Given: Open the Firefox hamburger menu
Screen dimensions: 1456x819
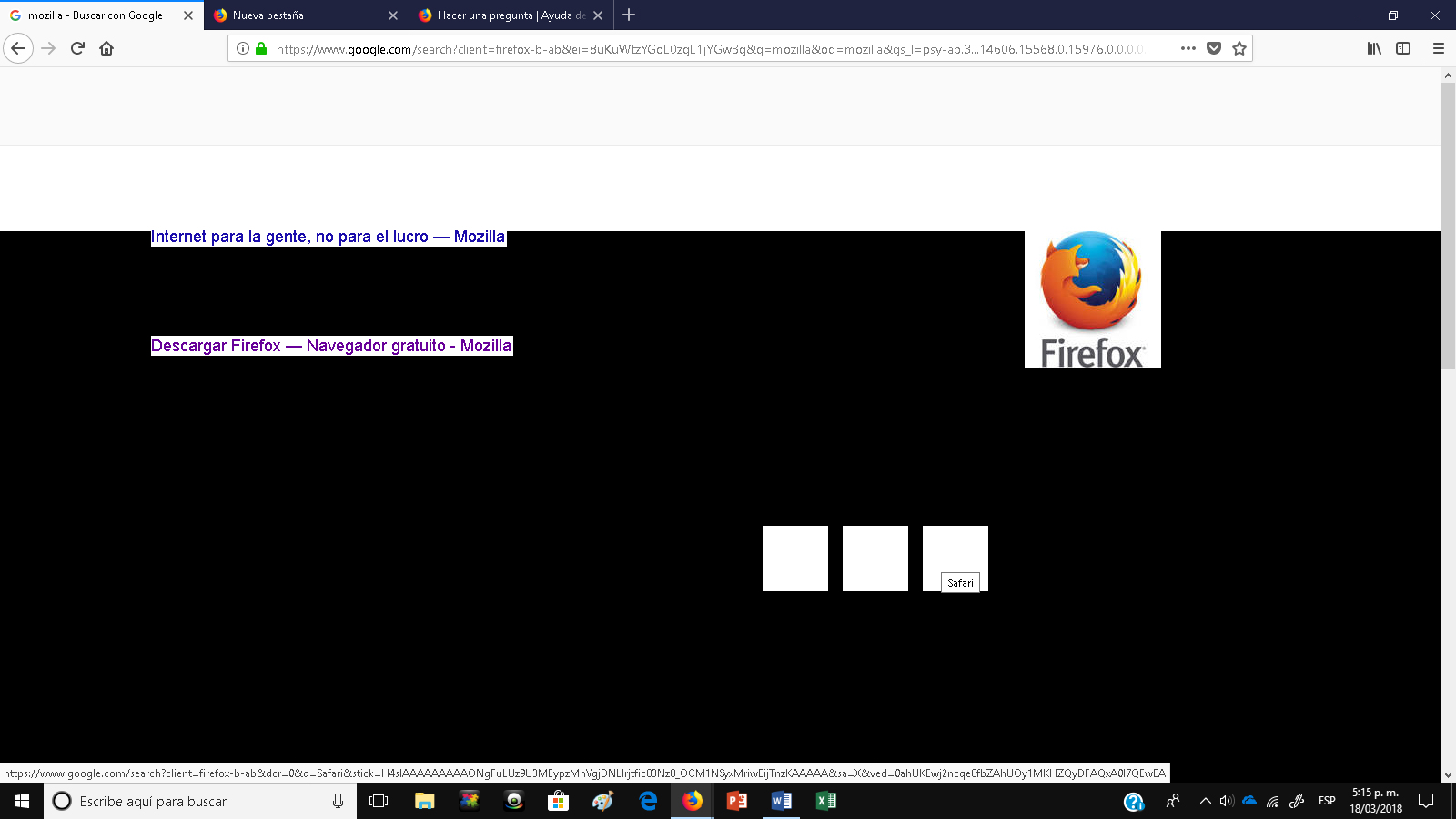Looking at the screenshot, I should pyautogui.click(x=1441, y=49).
